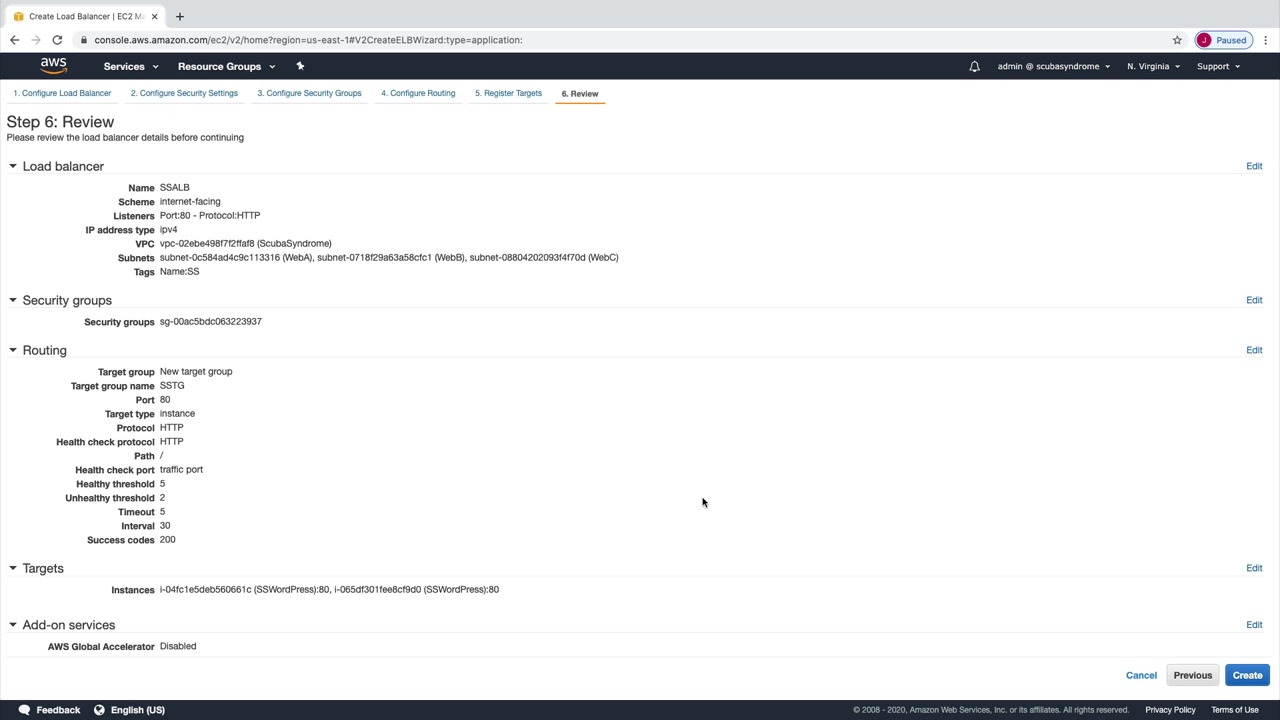Click the AWS Global Accelerator Disabled value
1280x720 pixels.
[178, 646]
